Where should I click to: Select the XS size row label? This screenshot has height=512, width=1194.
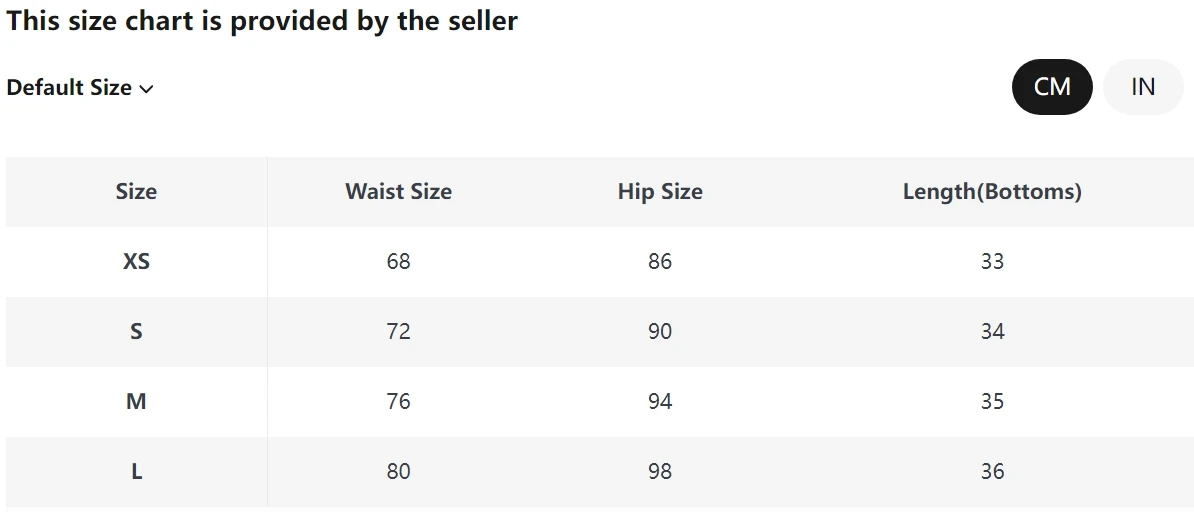136,261
